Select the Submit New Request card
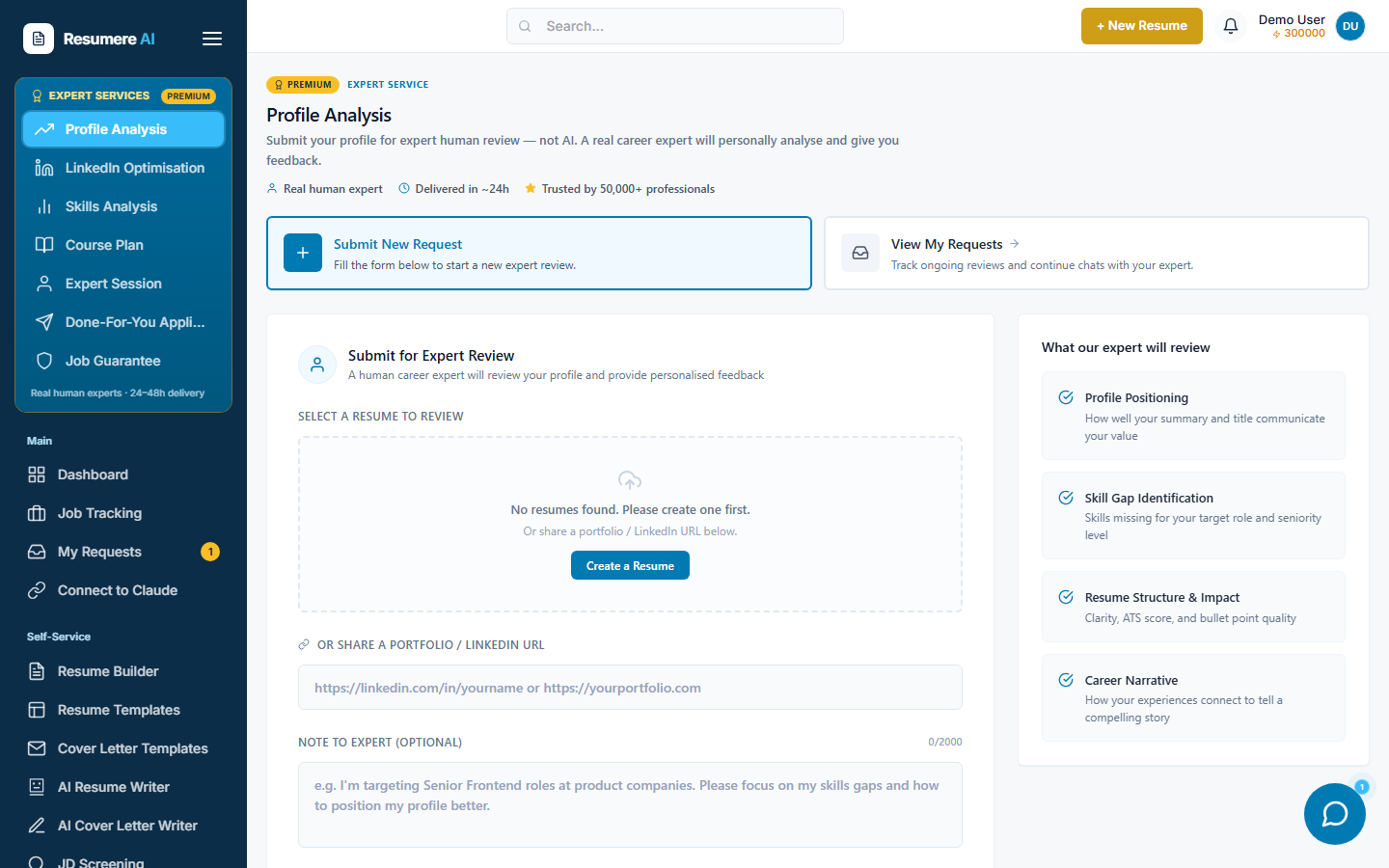This screenshot has height=868, width=1389. click(539, 253)
